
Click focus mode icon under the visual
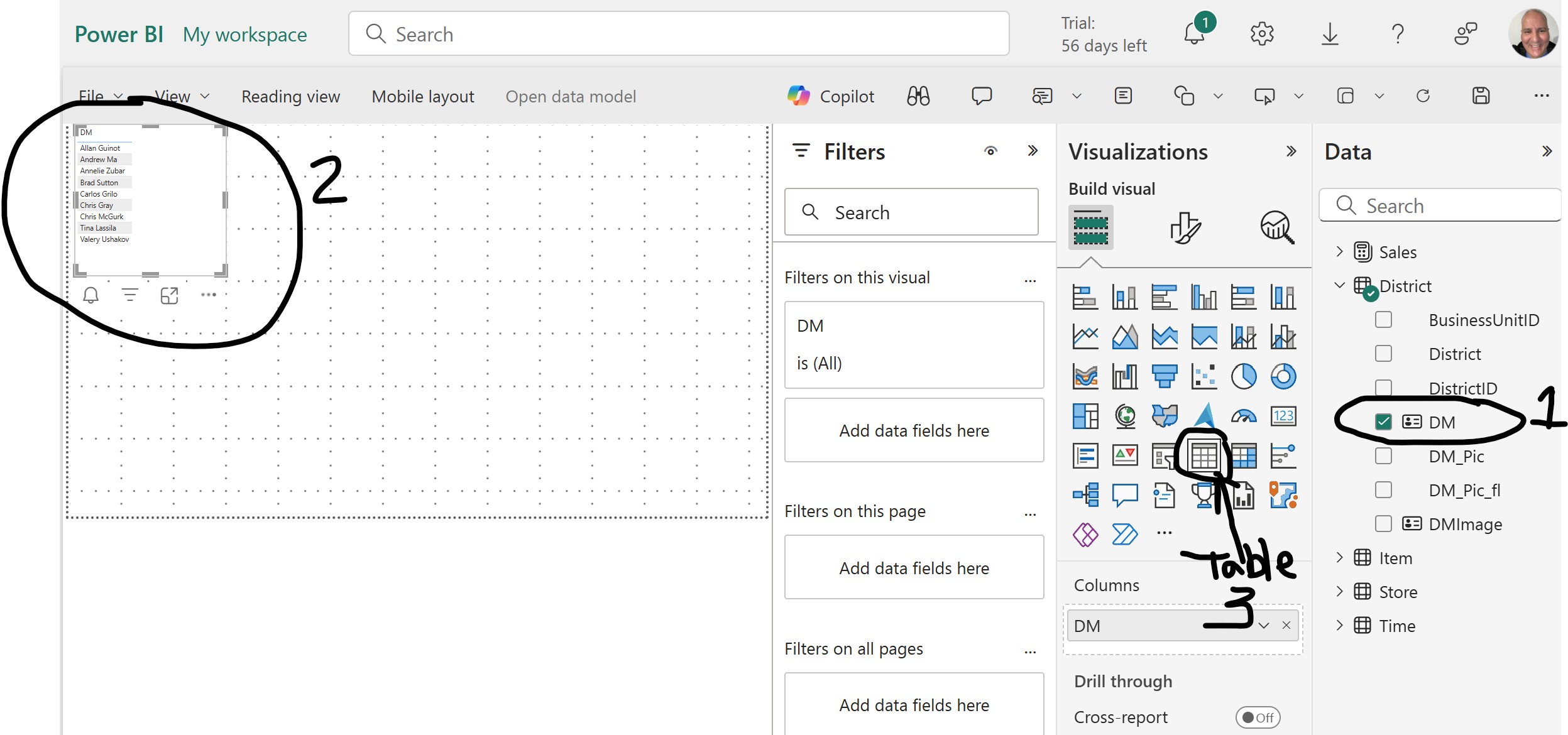point(170,295)
